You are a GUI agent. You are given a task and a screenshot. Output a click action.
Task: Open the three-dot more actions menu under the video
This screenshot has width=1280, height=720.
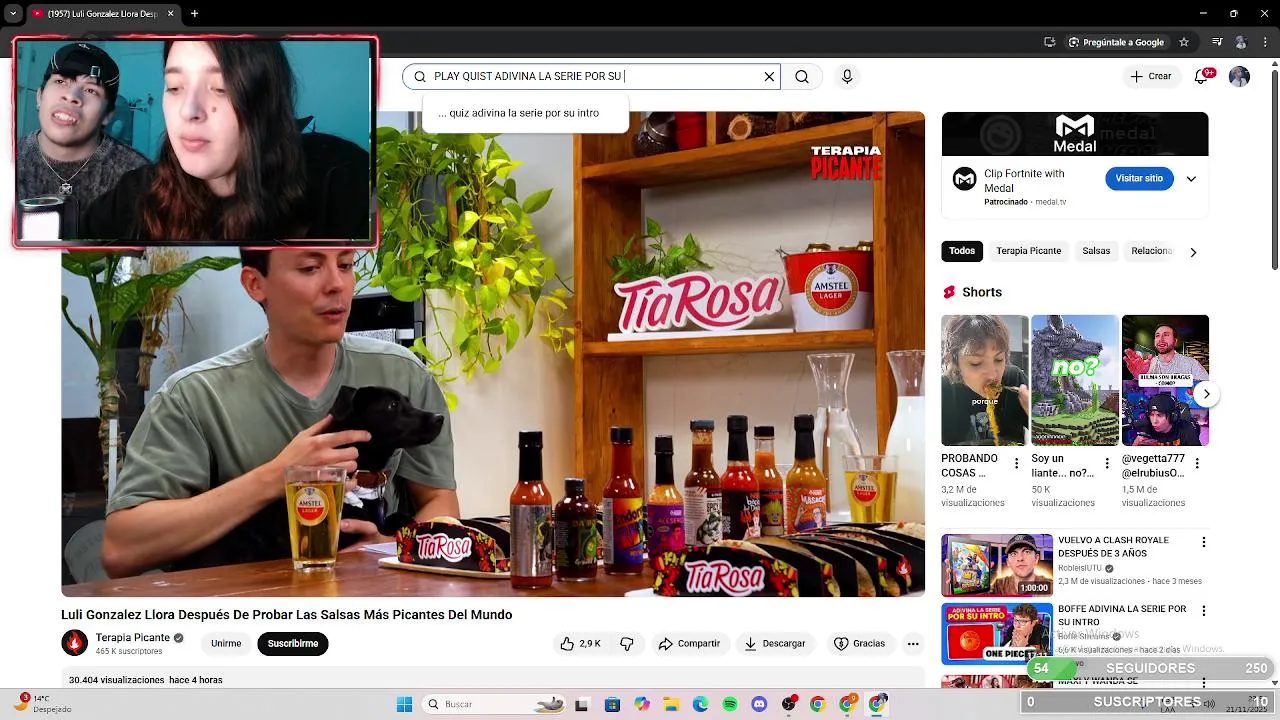click(x=913, y=644)
